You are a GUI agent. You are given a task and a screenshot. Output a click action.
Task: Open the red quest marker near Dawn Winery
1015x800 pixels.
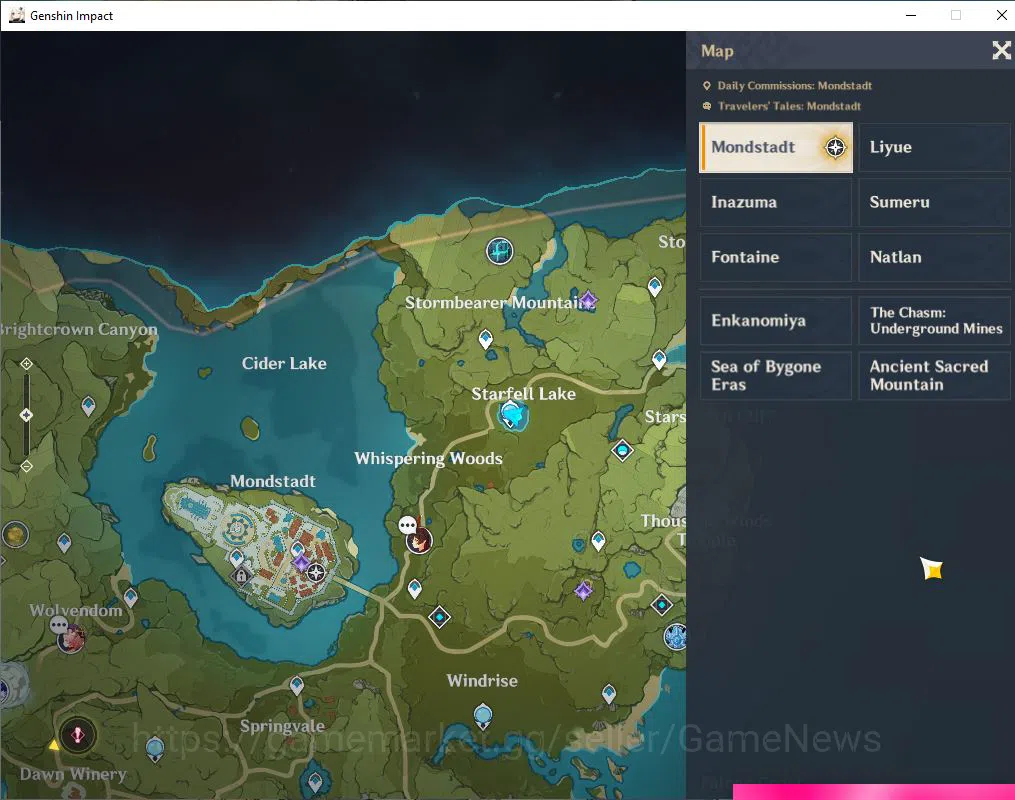pyautogui.click(x=78, y=735)
